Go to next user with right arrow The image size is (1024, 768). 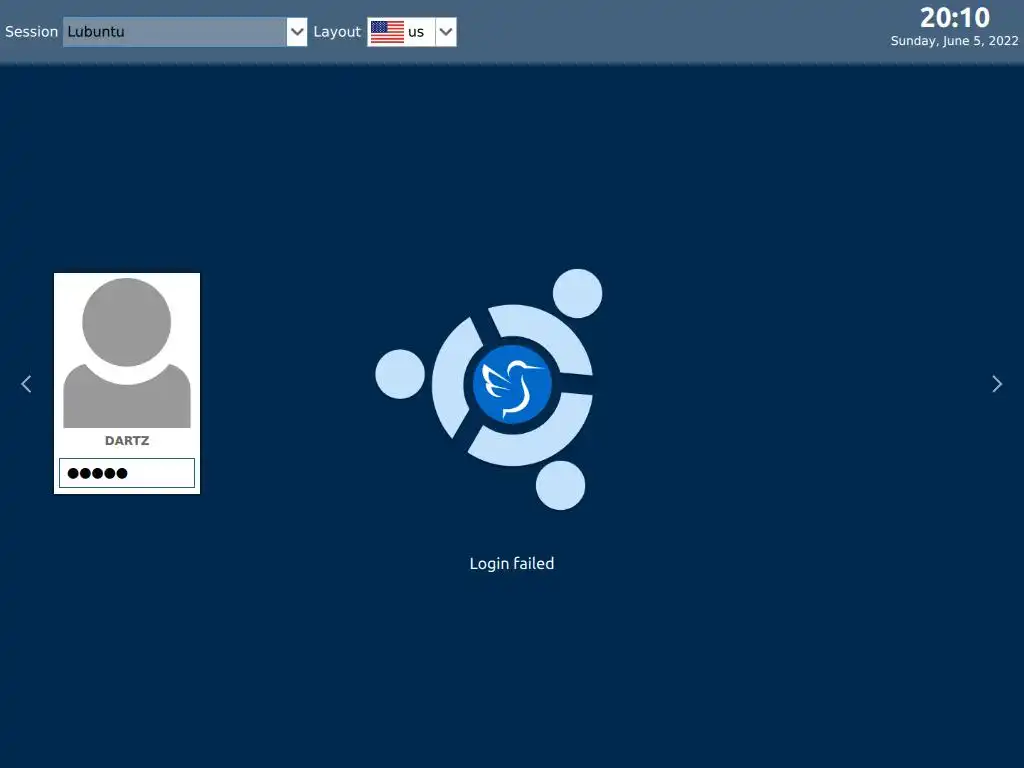997,384
